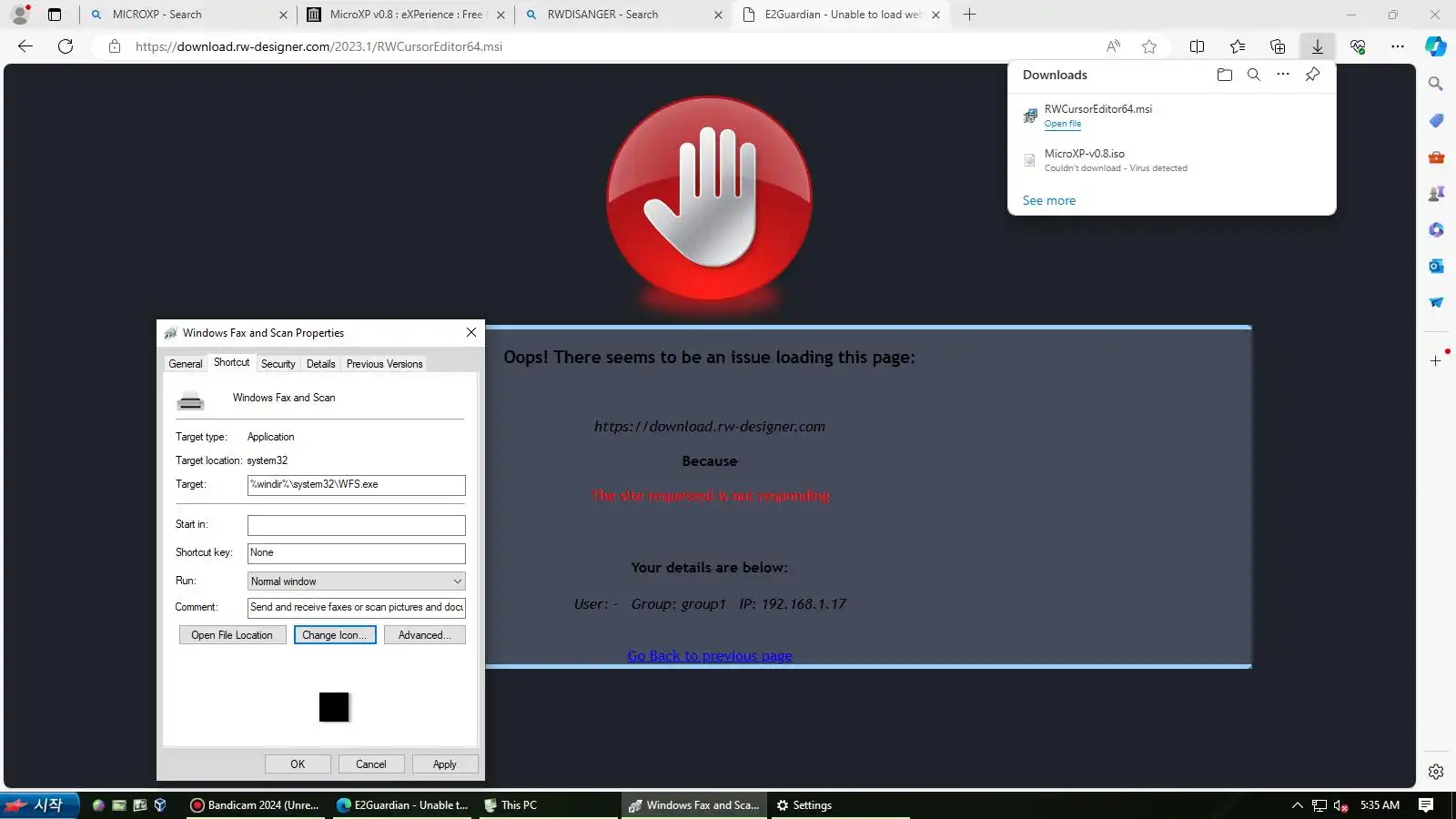This screenshot has height=819, width=1456.
Task: Refresh the current page
Action: (66, 46)
